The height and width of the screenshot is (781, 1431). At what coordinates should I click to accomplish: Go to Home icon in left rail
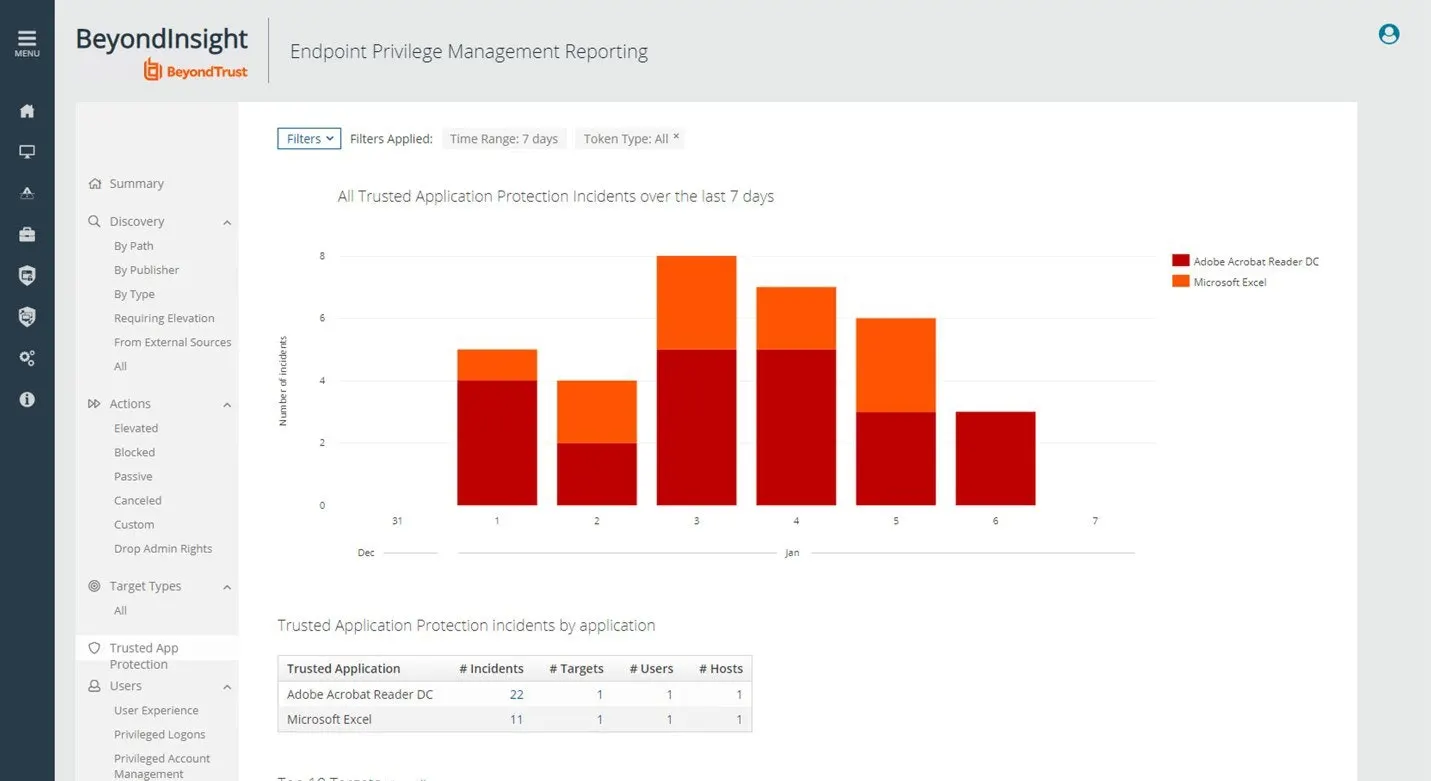27,111
